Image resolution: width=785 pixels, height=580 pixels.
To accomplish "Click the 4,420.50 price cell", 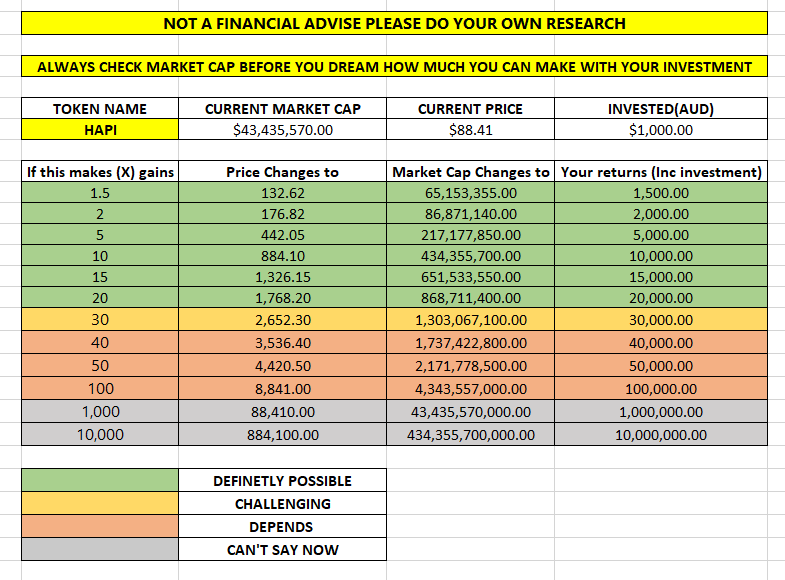I will pyautogui.click(x=282, y=365).
